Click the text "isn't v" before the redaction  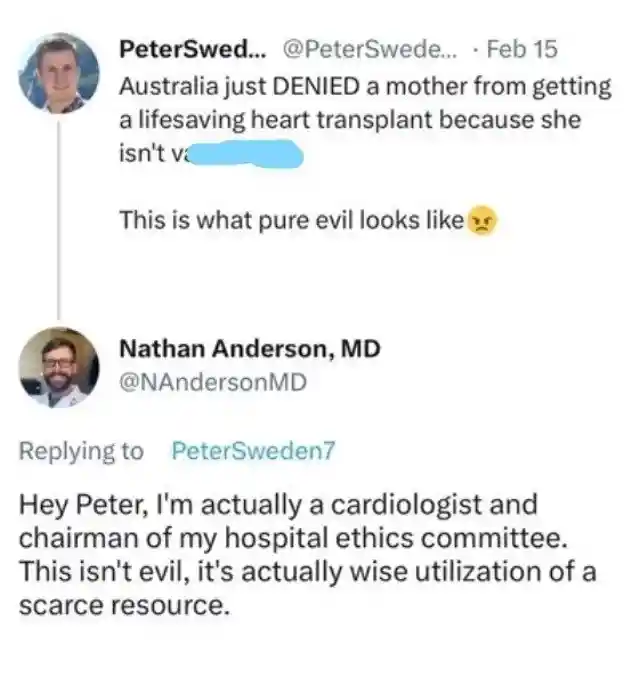(153, 153)
